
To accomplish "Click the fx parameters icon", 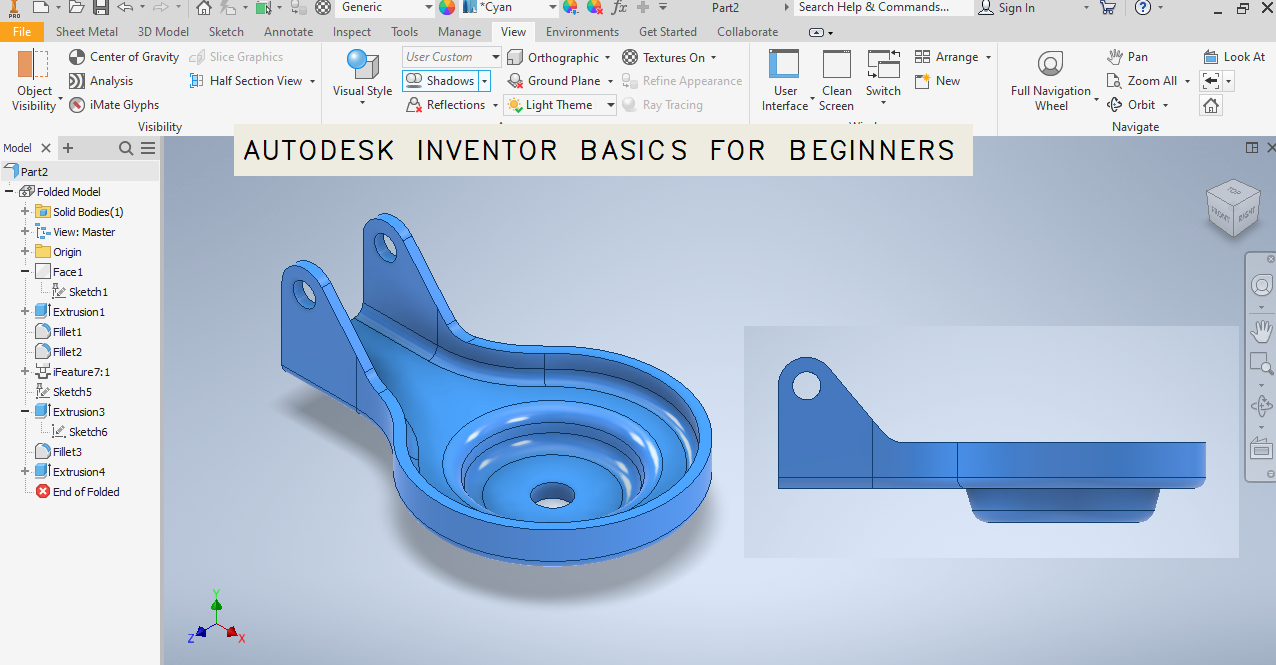I will click(619, 8).
